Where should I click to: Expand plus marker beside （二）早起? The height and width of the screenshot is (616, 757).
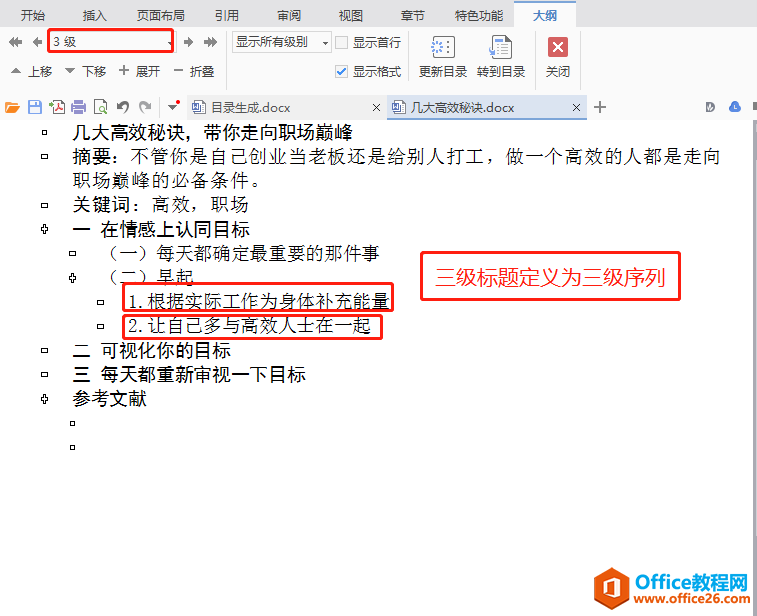click(72, 278)
